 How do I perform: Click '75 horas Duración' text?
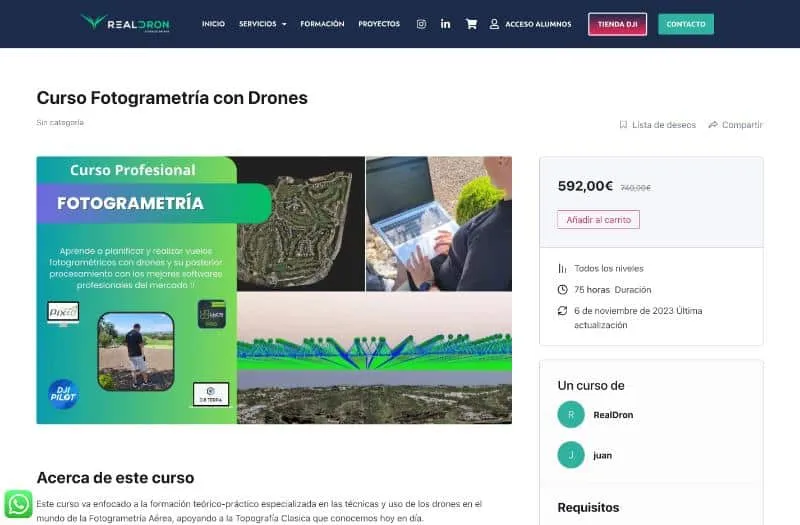coord(612,290)
